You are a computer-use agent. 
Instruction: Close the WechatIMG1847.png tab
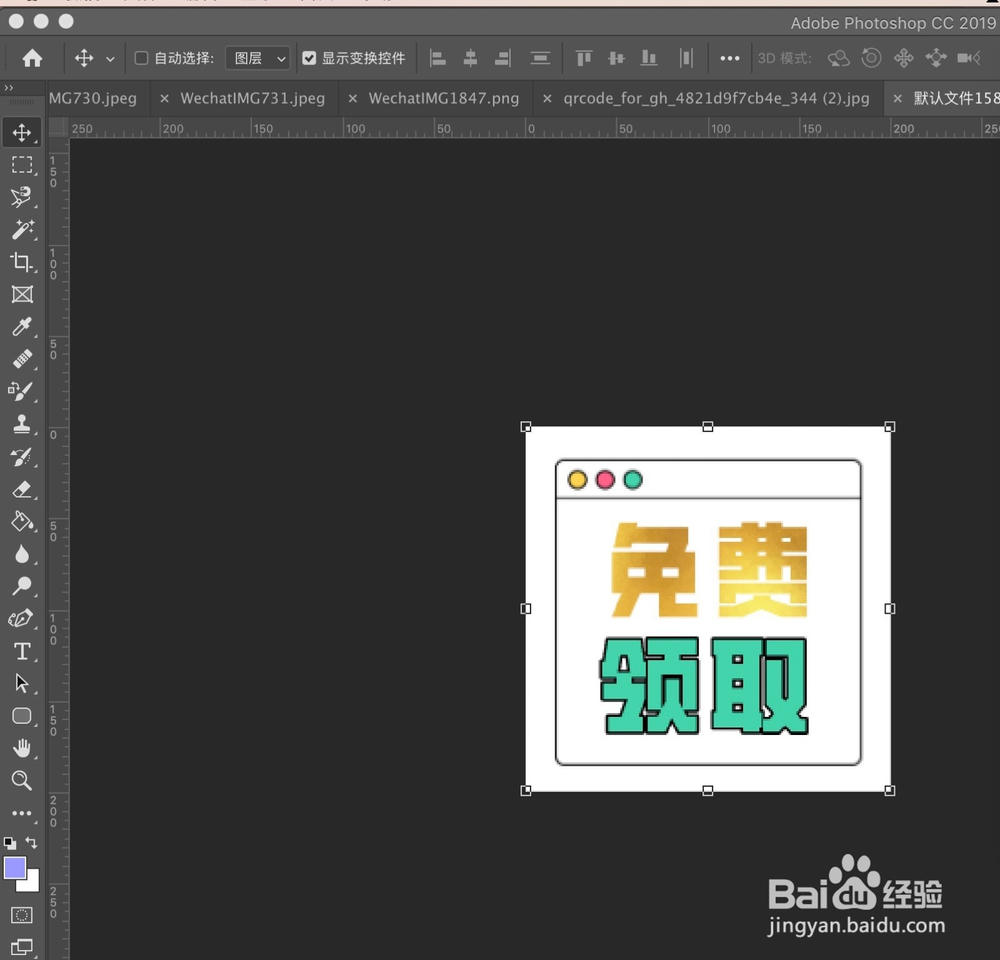tap(353, 98)
